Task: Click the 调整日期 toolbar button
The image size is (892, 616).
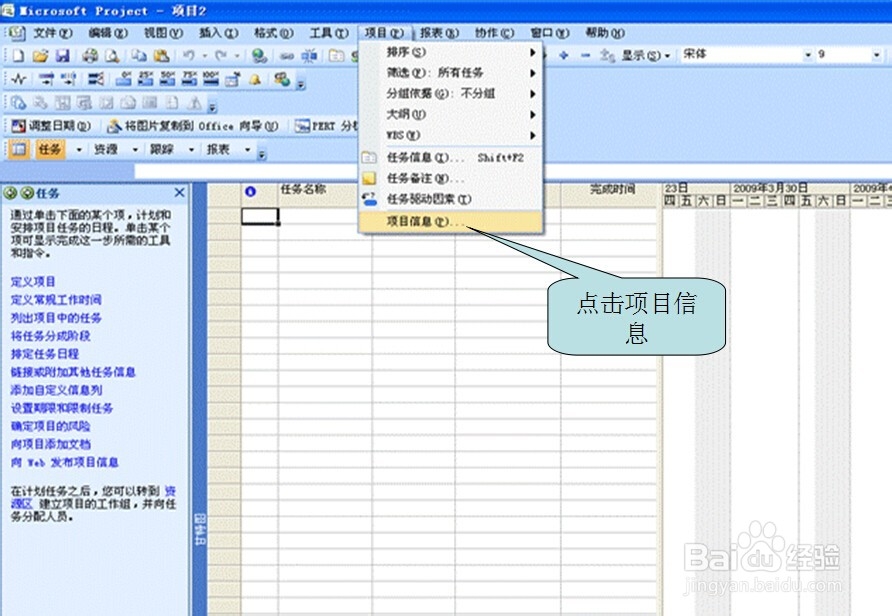Action: tap(51, 126)
